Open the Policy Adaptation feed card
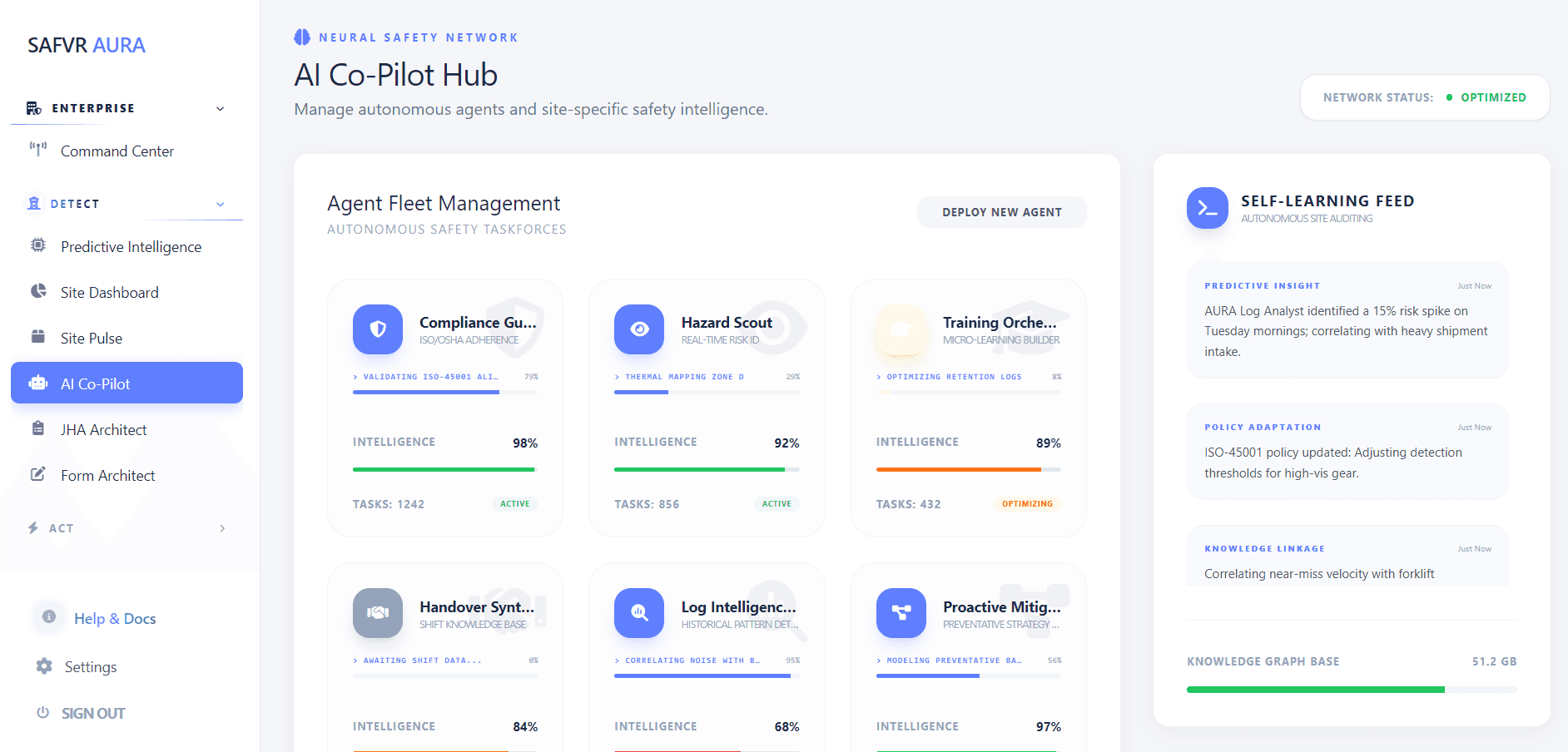Viewport: 1568px width, 752px height. coord(1347,452)
